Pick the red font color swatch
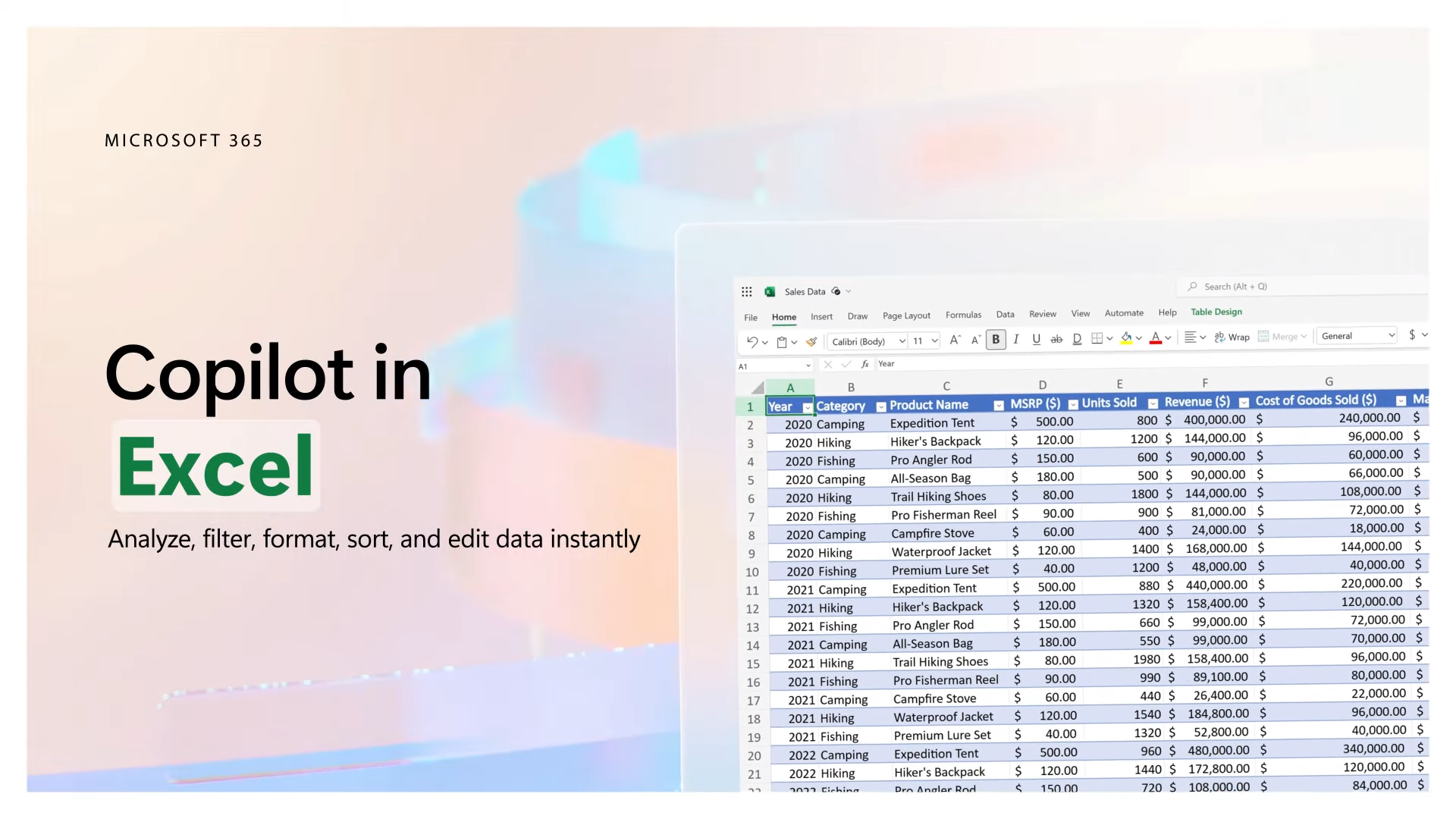Screen dimensions: 1456x819 pyautogui.click(x=1156, y=344)
